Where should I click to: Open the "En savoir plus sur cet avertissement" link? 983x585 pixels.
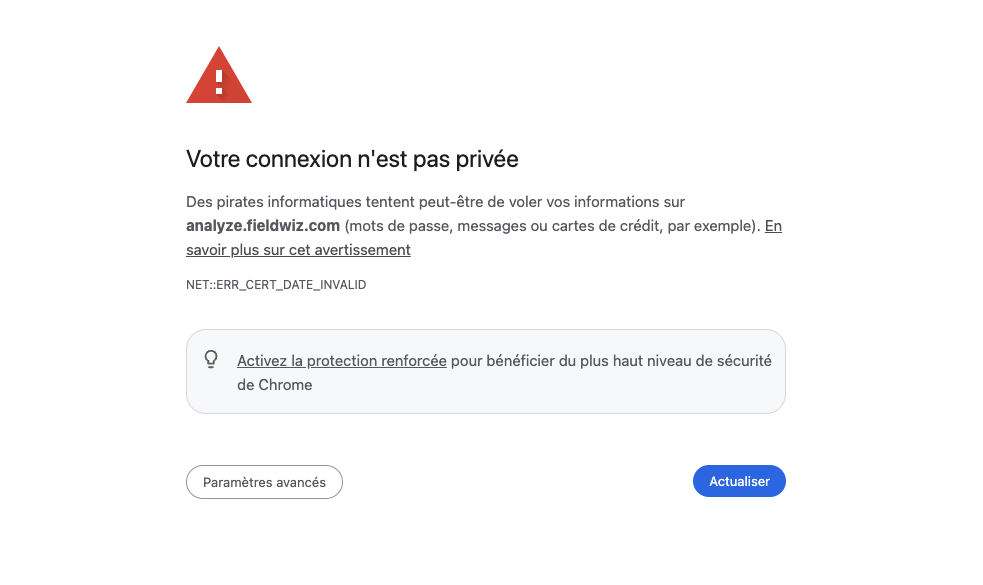(298, 250)
